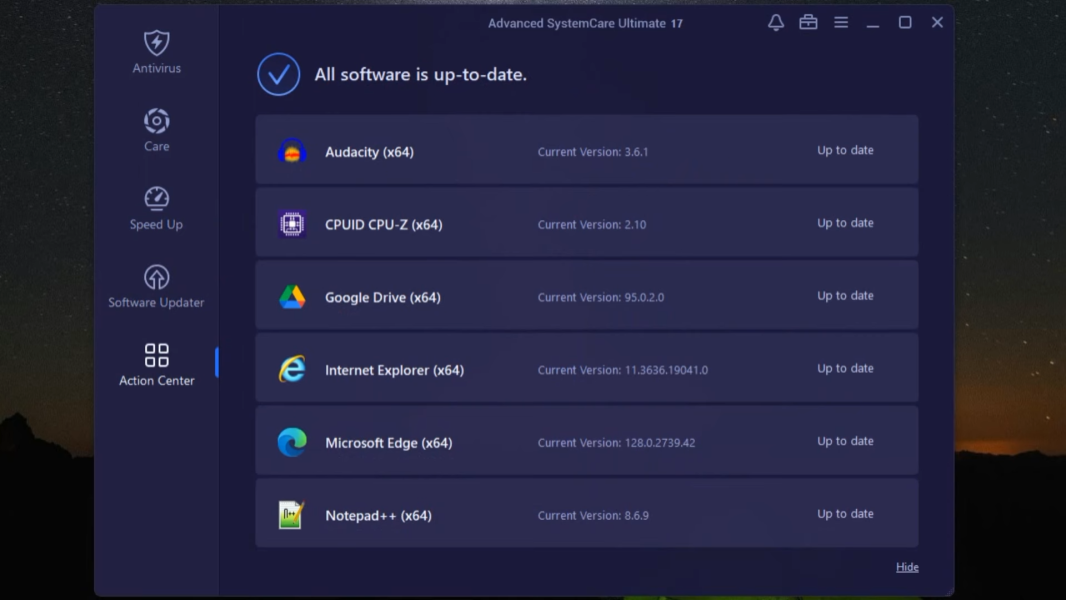Viewport: 1066px width, 600px height.
Task: Click Current Version: 2.10 text
Action: (x=591, y=225)
